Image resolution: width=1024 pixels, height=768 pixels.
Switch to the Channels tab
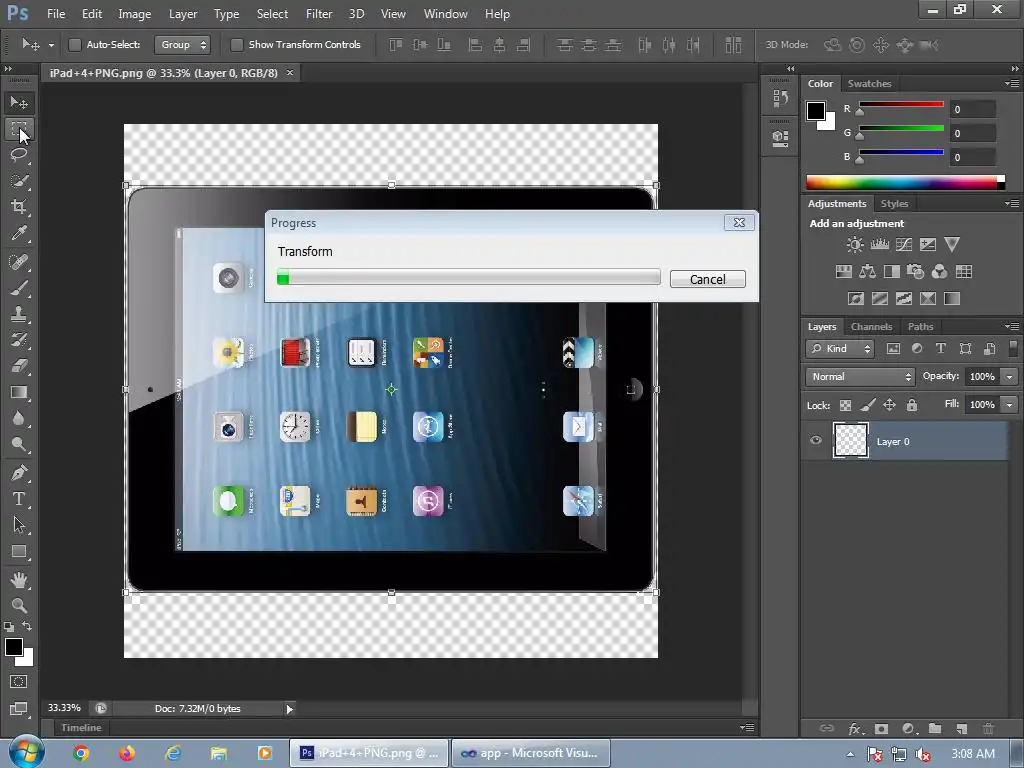(x=871, y=327)
